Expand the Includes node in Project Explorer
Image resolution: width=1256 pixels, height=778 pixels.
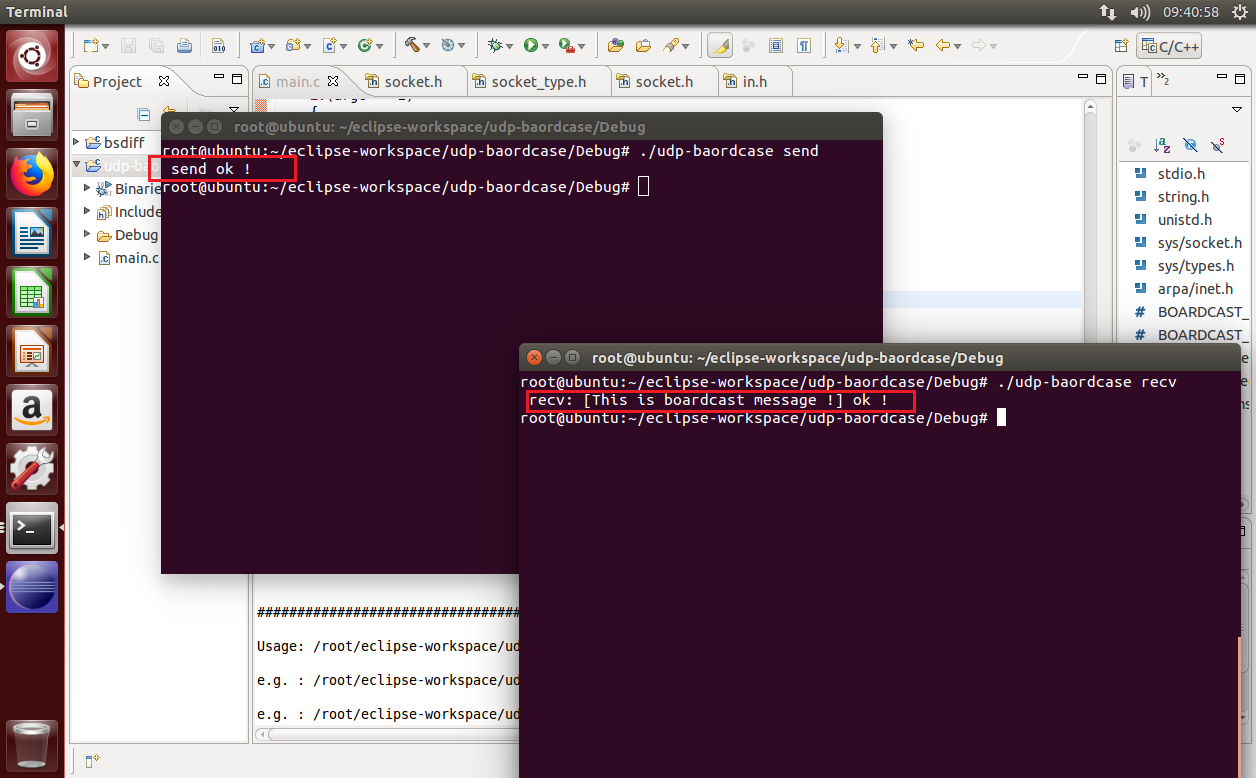tap(86, 211)
